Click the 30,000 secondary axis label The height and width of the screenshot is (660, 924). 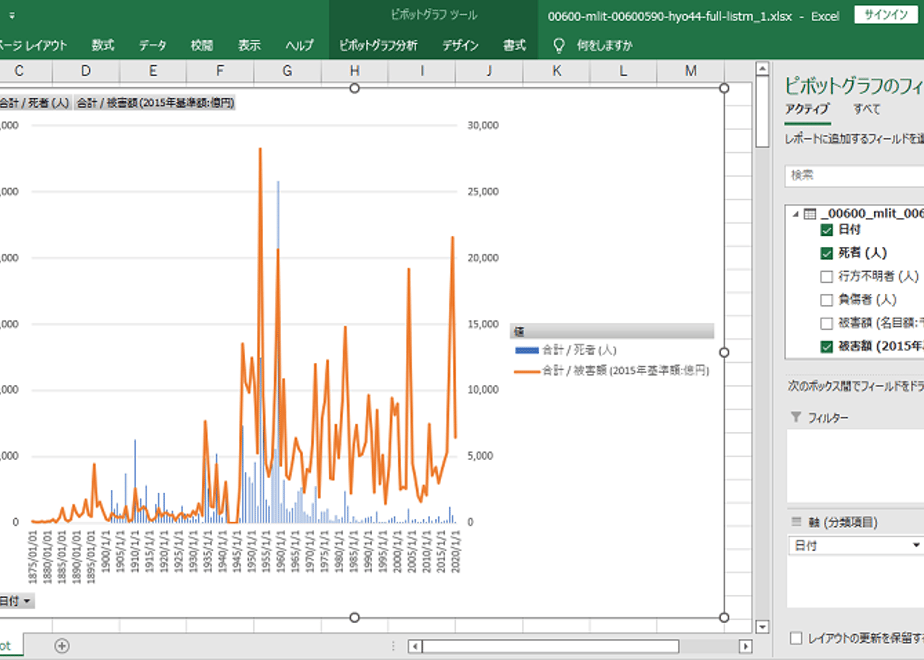483,125
